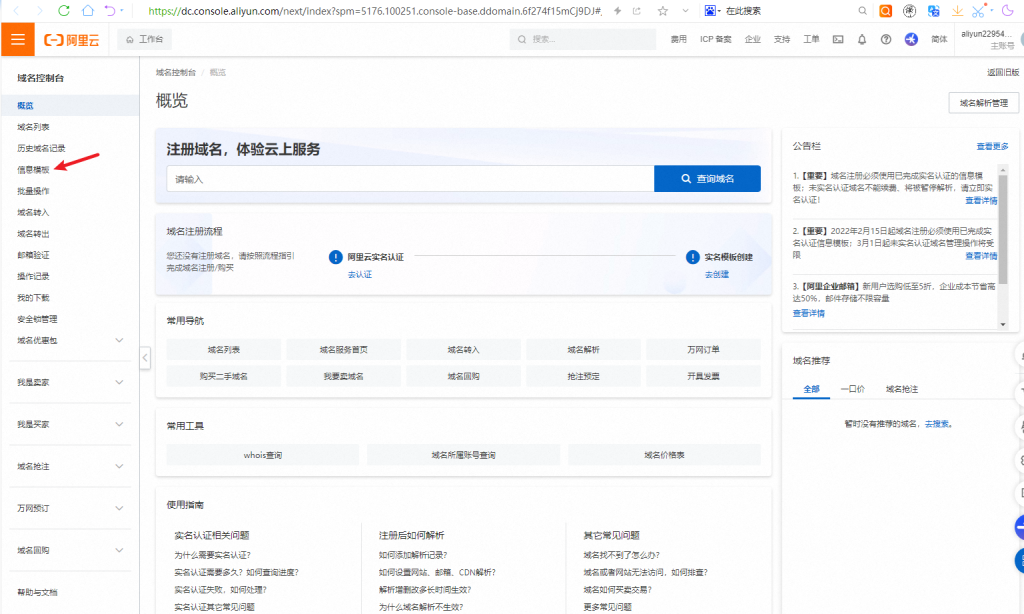Screen dimensions: 1024x614
Task: Collapse the left sidebar with arrow handle
Action: pyautogui.click(x=145, y=357)
